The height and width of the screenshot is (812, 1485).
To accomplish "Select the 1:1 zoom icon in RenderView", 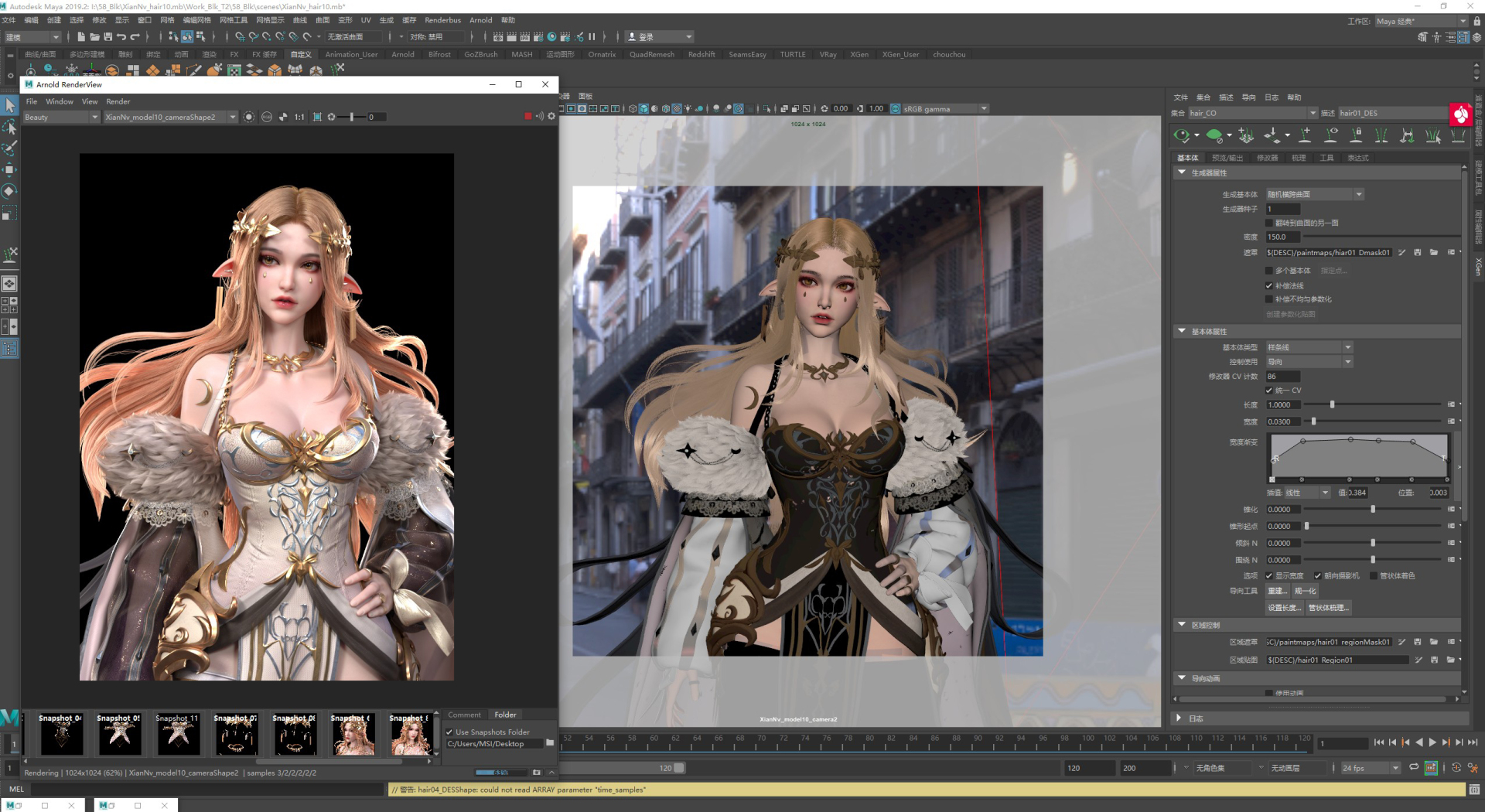I will pyautogui.click(x=299, y=118).
